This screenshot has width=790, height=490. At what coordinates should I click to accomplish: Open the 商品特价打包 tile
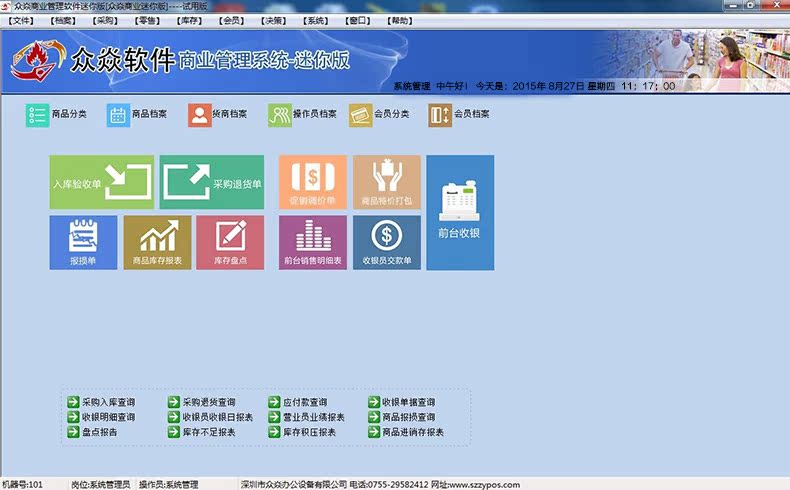coord(387,182)
